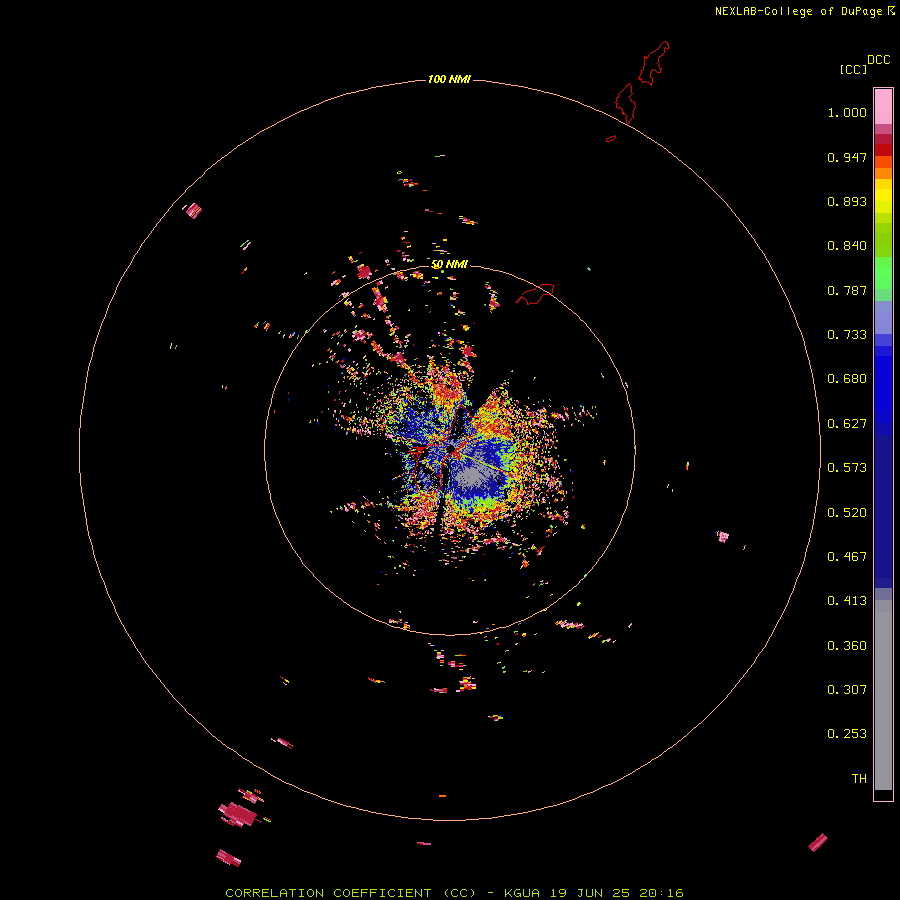The height and width of the screenshot is (900, 900).
Task: Click the 0.253 scale value
Action: [x=847, y=734]
